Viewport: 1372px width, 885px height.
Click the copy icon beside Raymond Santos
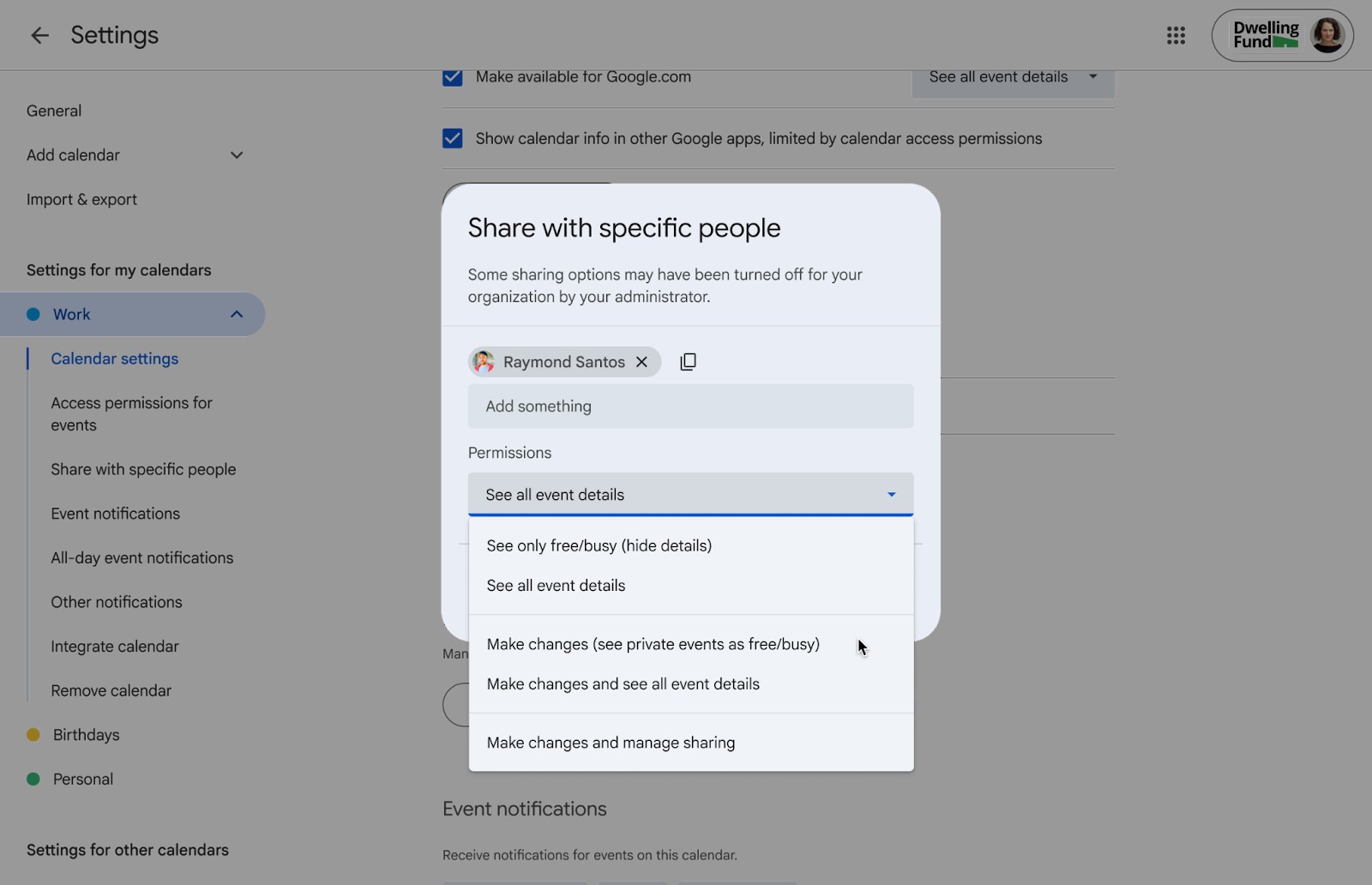click(x=688, y=362)
